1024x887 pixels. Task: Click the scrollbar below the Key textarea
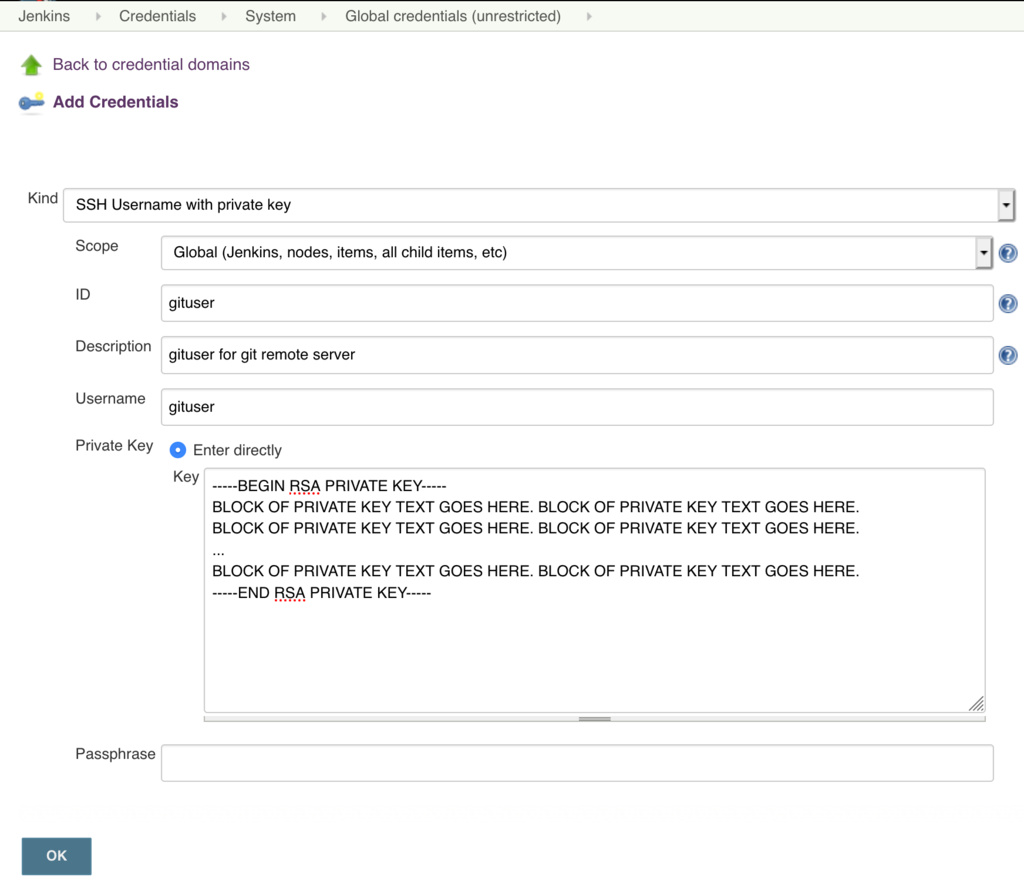pyautogui.click(x=594, y=717)
